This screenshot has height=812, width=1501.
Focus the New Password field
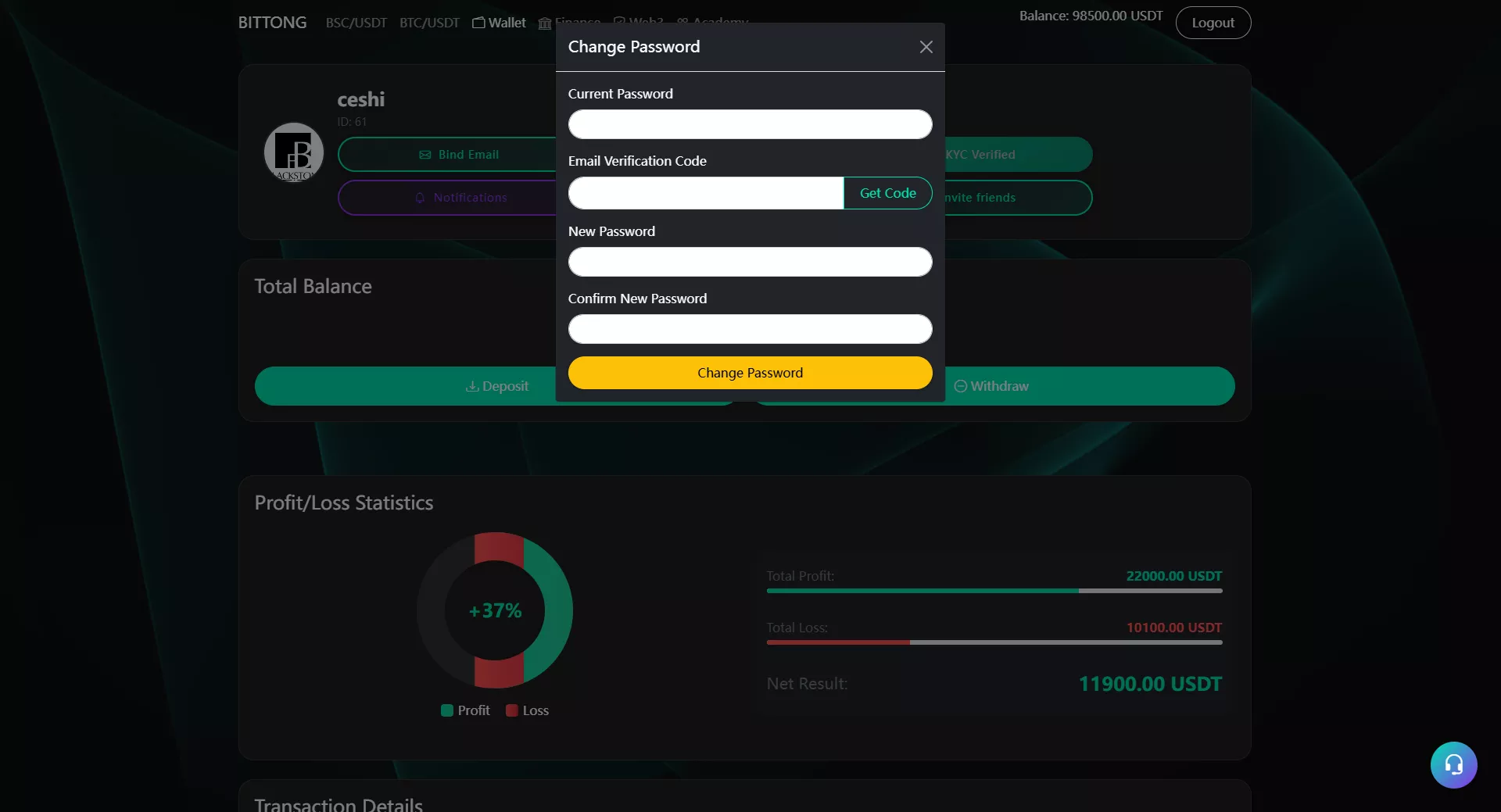coord(750,262)
